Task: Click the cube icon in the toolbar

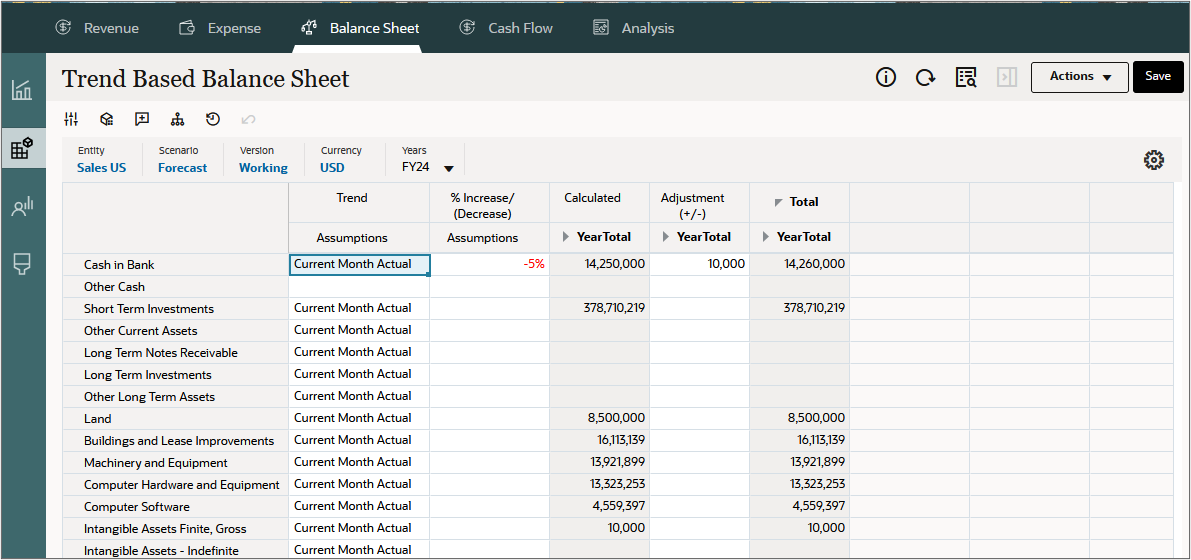Action: pyautogui.click(x=107, y=119)
